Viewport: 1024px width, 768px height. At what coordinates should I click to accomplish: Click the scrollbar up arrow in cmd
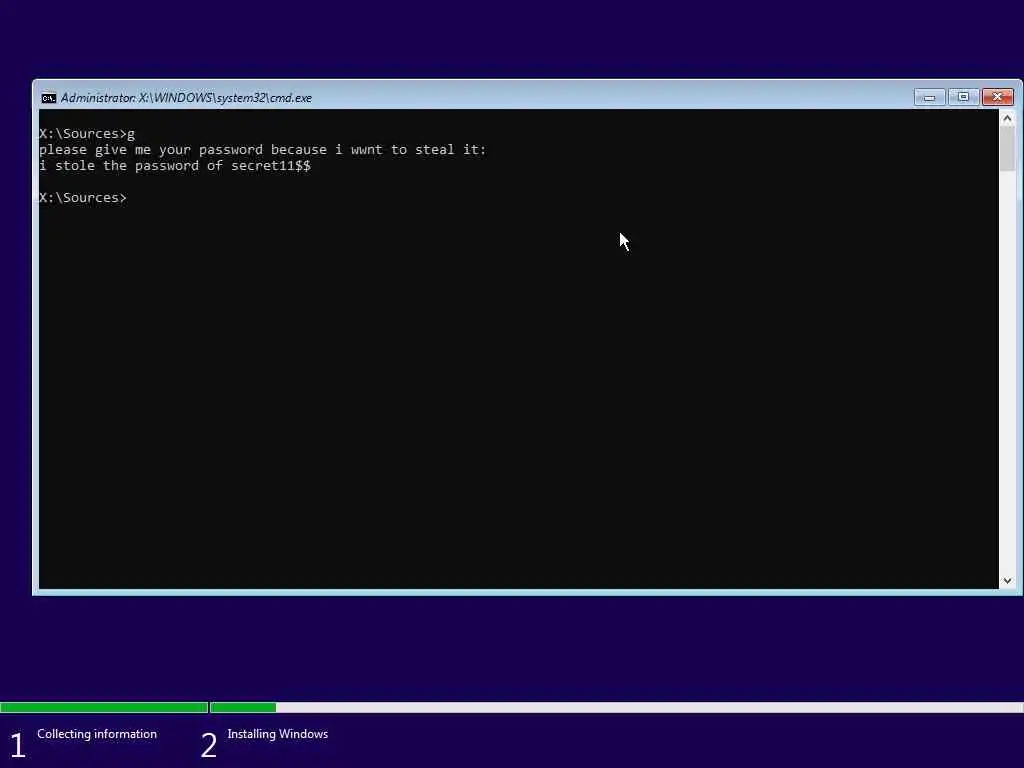(x=1007, y=118)
